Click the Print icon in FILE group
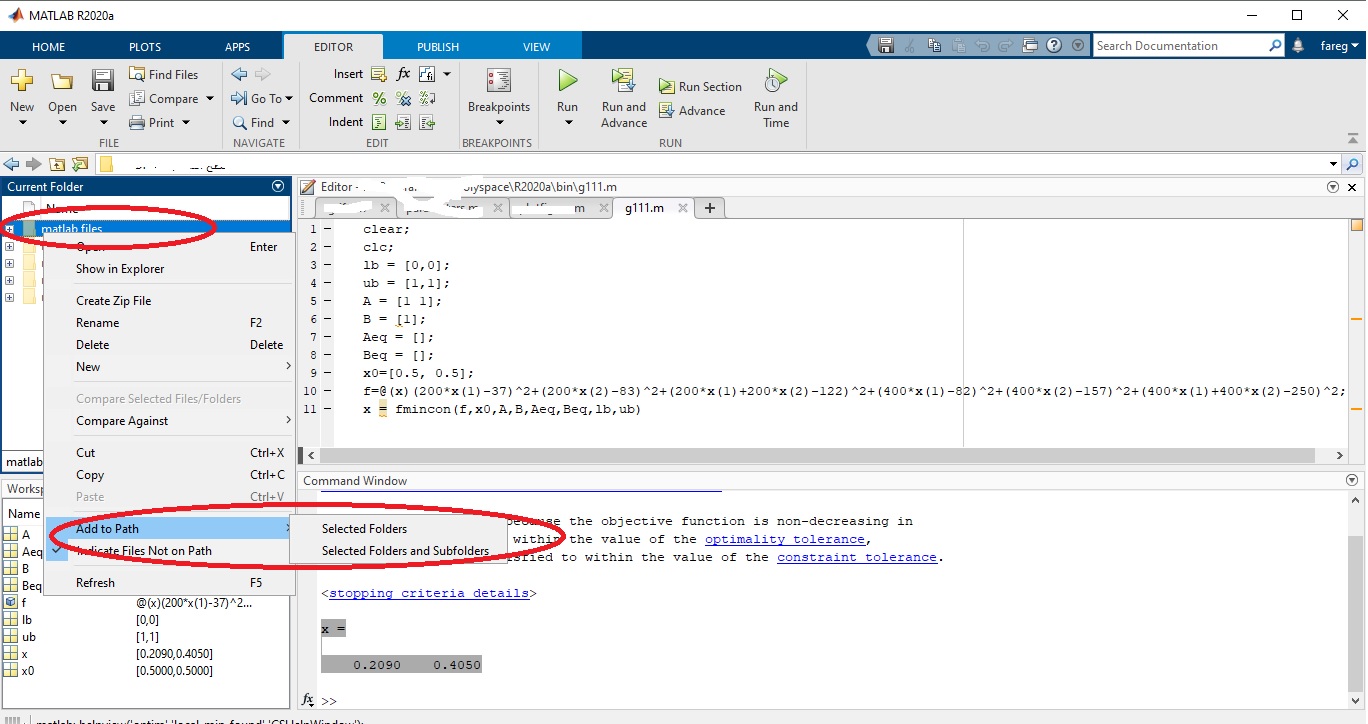The width and height of the screenshot is (1368, 724). point(137,123)
